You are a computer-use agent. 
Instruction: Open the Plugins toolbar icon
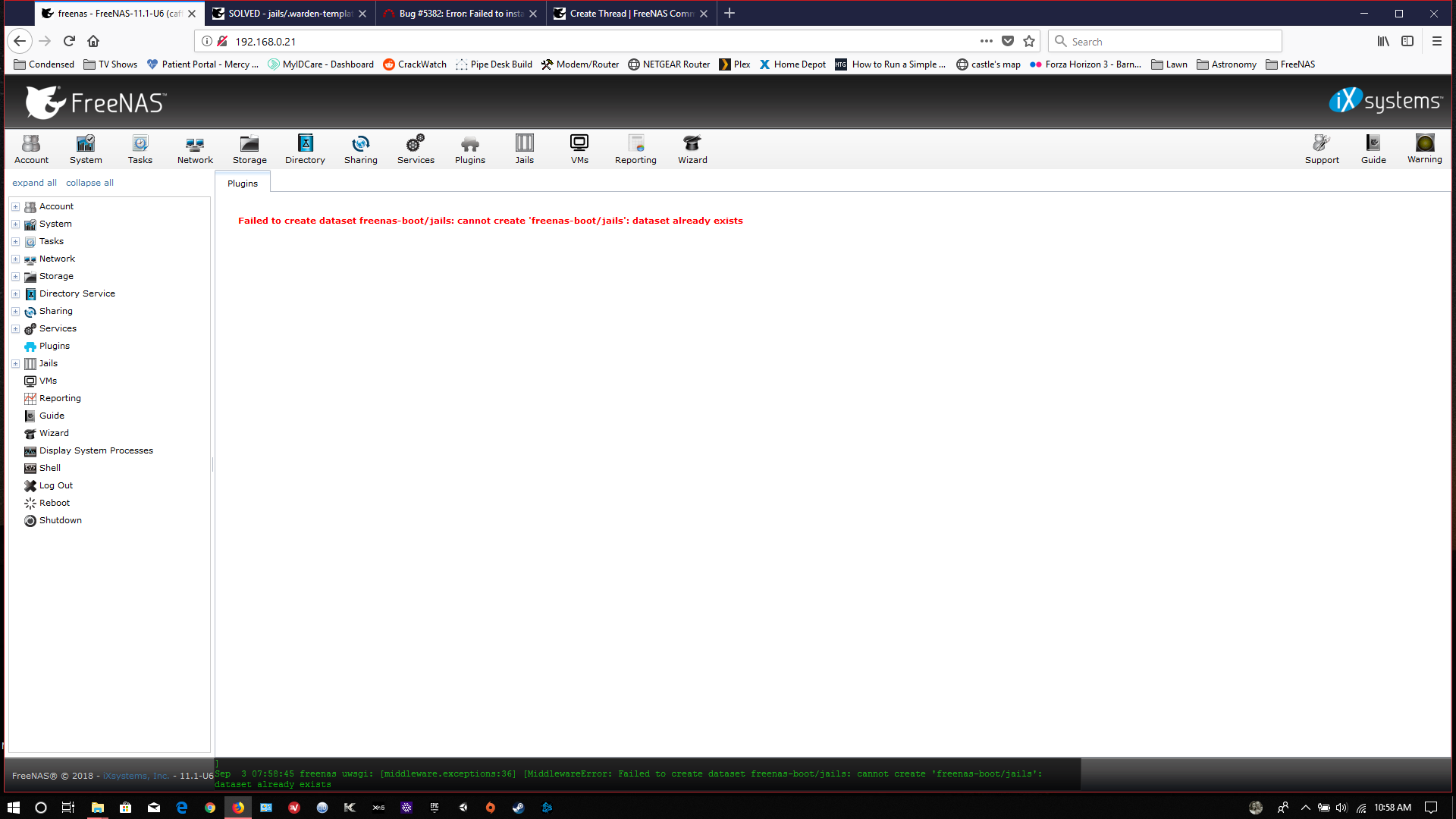[470, 149]
